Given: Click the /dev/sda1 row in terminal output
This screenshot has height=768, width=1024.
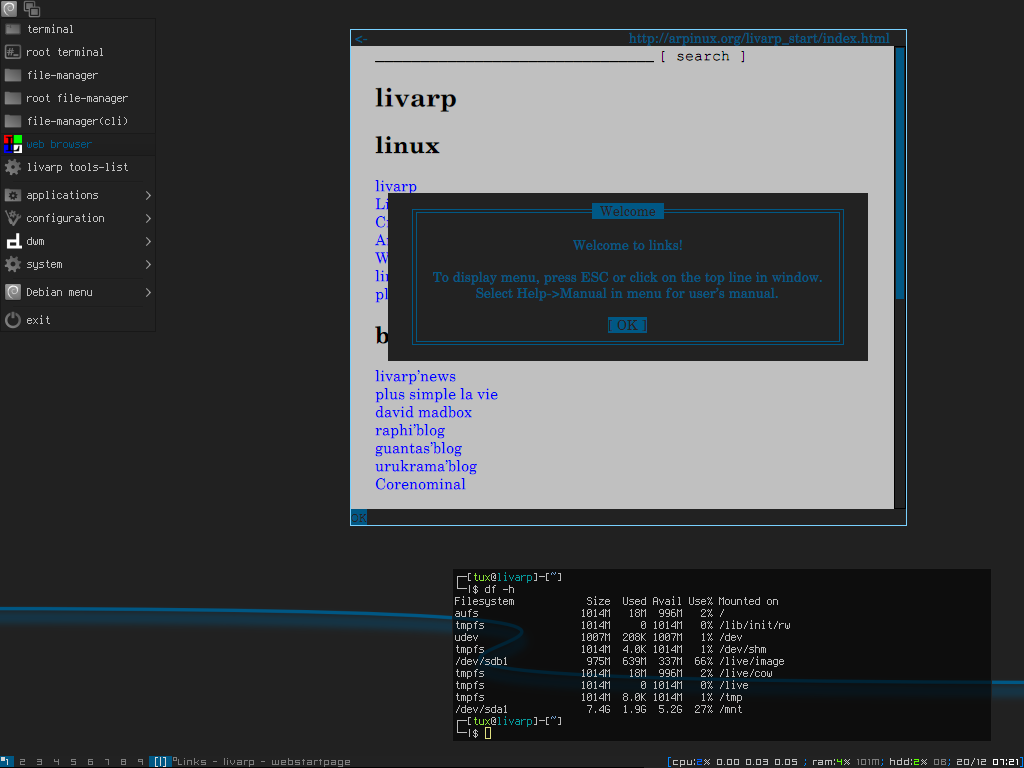Looking at the screenshot, I should 598,709.
